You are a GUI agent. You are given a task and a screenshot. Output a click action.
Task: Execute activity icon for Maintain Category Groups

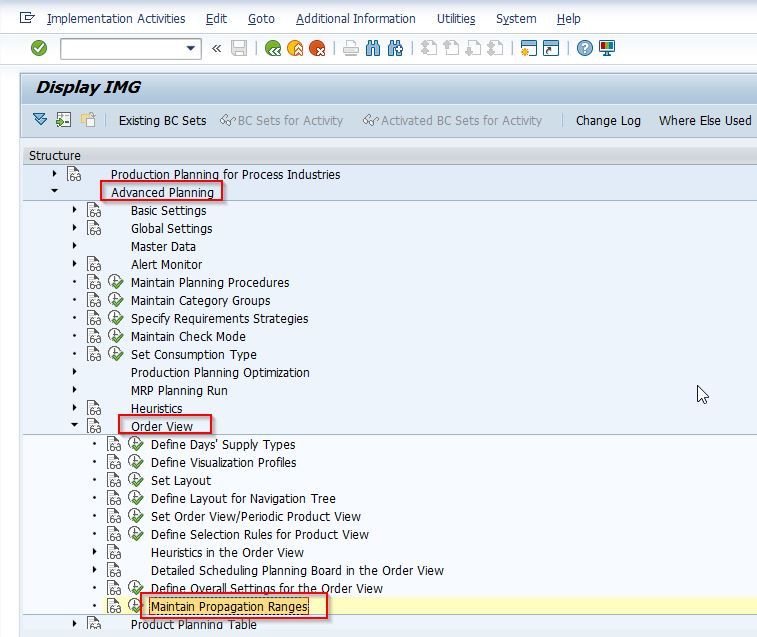pyautogui.click(x=115, y=300)
